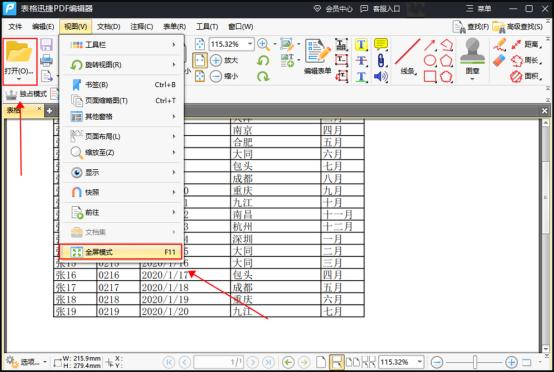The image size is (554, 372).
Task: Select the eraser tool
Action: pos(500,60)
